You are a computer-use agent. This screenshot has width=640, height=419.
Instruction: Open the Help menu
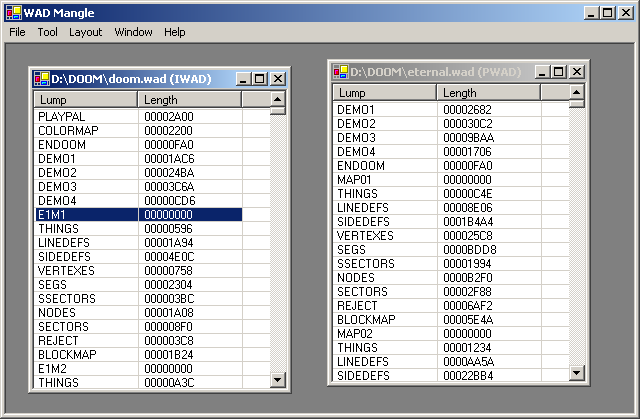[x=175, y=32]
